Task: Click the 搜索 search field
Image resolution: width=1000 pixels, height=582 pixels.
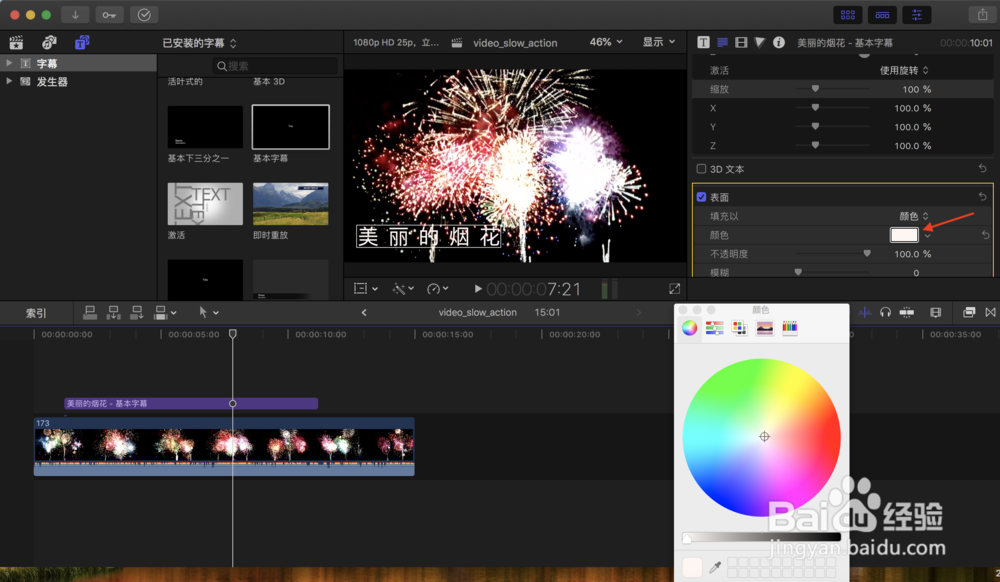Action: [275, 66]
